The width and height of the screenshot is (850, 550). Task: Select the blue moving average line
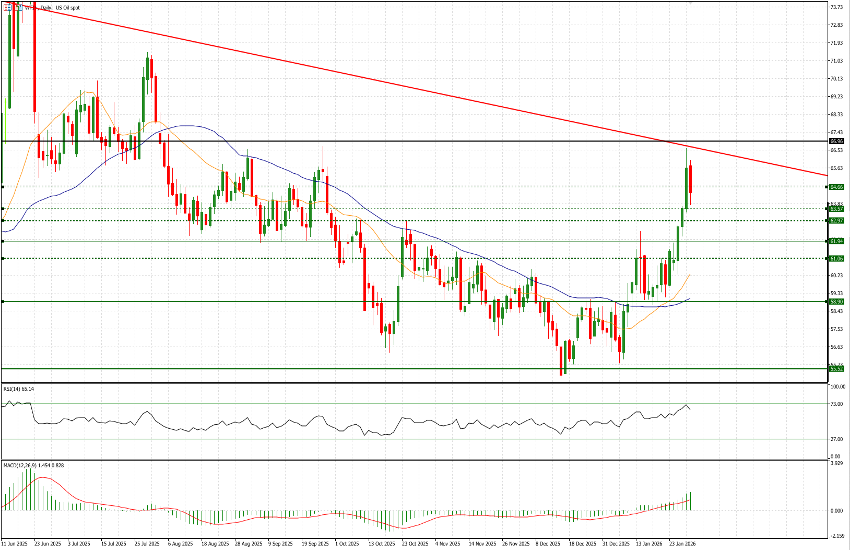(250, 157)
